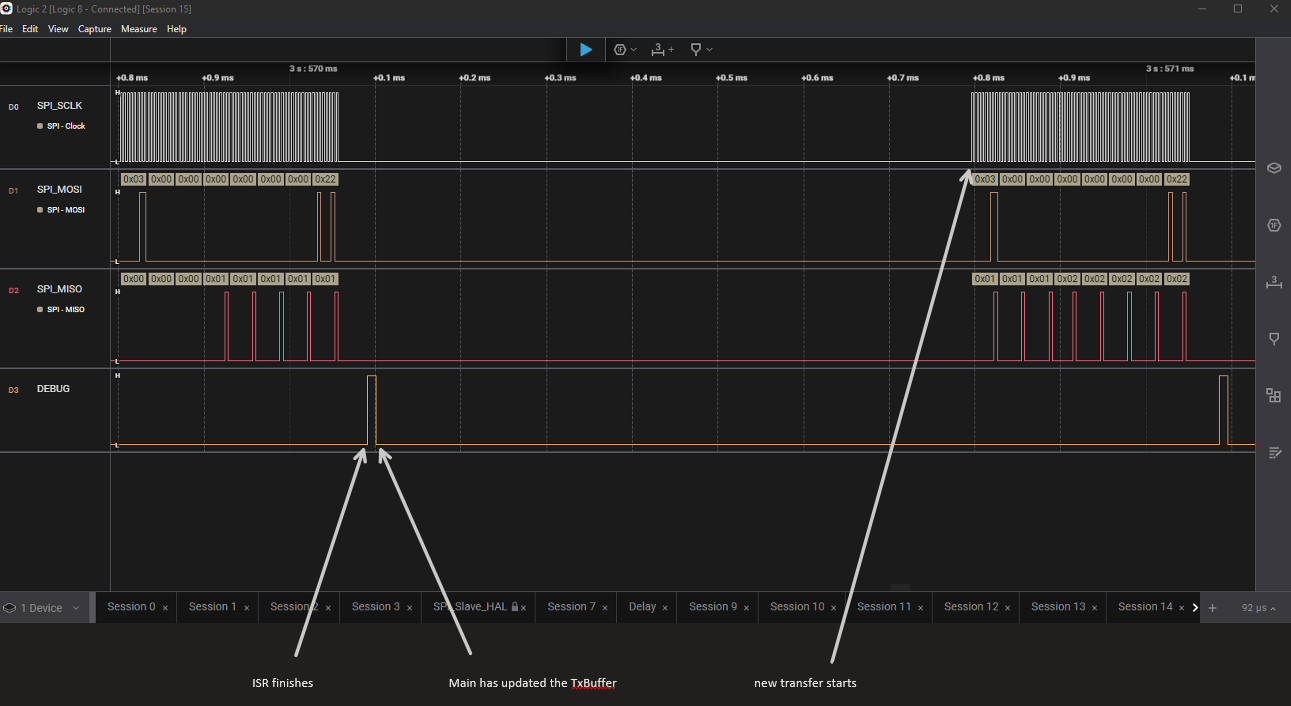Open the Measurements panel in right sidebar

(x=1273, y=283)
